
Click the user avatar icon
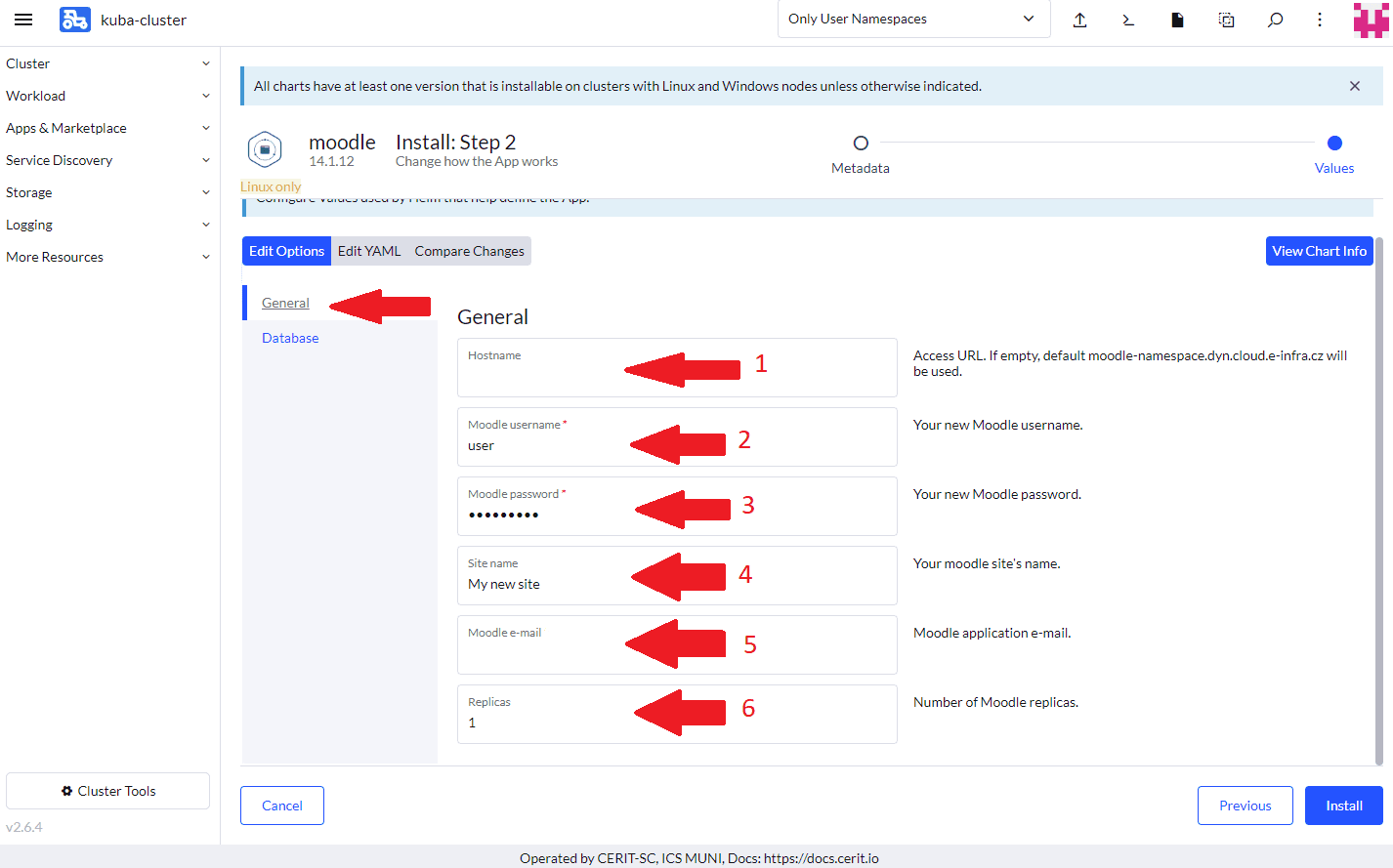[x=1371, y=20]
